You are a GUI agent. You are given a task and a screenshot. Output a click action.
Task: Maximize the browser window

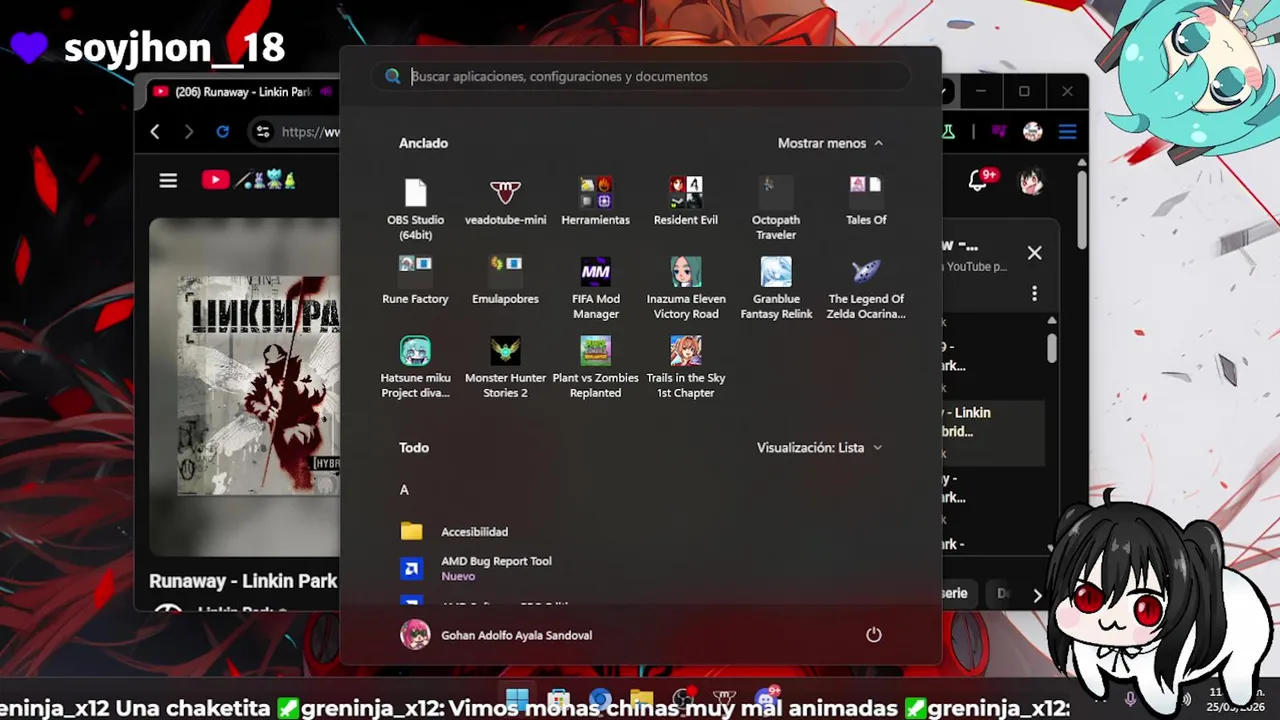point(1024,92)
